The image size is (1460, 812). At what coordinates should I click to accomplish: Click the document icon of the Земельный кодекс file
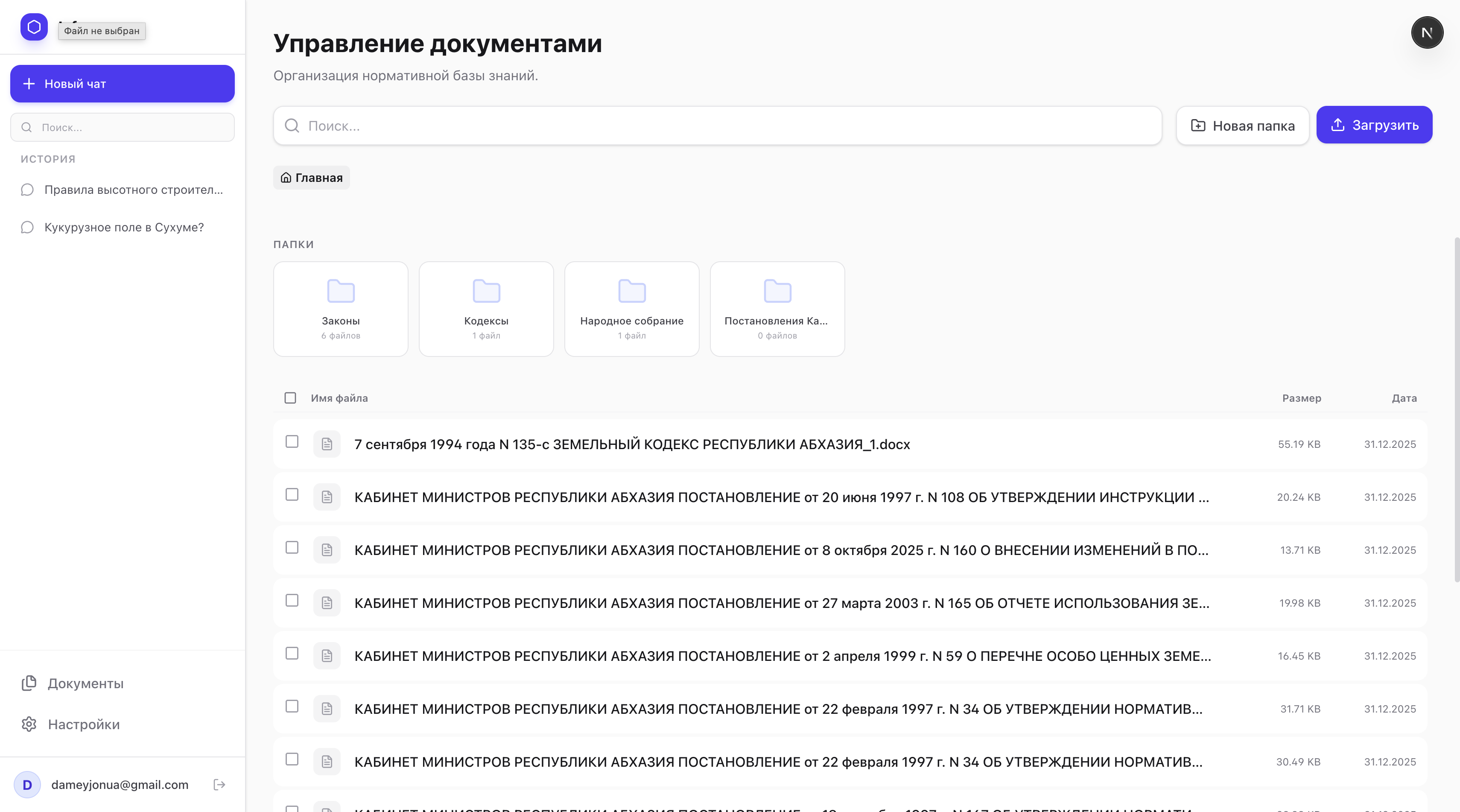coord(327,444)
